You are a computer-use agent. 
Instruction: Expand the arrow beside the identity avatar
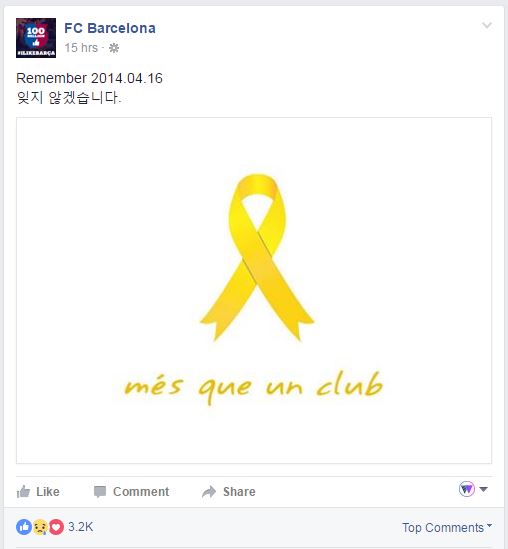[483, 489]
